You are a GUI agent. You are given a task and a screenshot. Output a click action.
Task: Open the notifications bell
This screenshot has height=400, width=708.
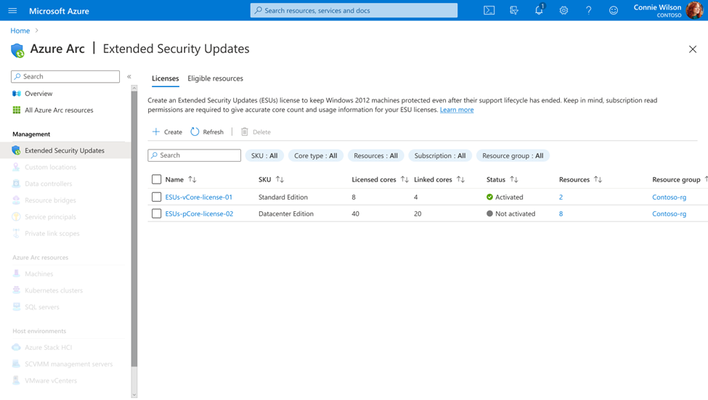pos(539,10)
